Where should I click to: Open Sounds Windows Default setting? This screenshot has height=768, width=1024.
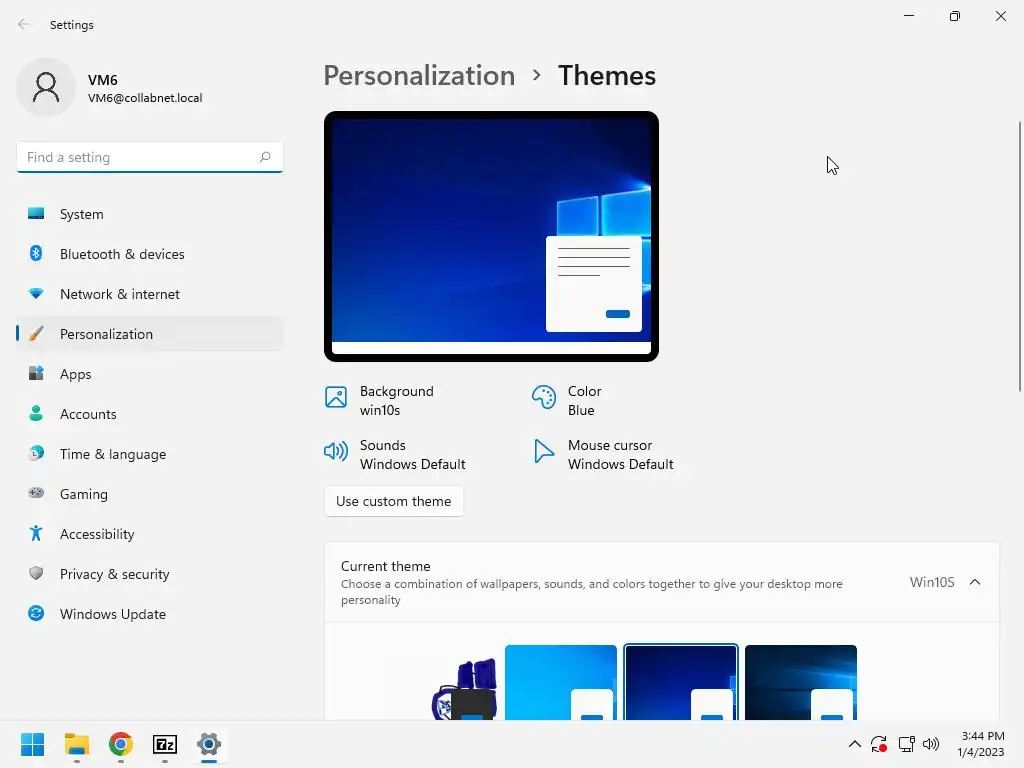(395, 455)
